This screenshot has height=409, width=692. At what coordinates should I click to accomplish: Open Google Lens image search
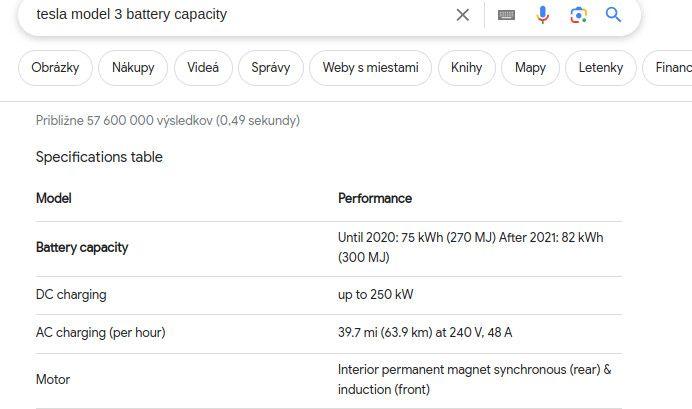pos(578,15)
